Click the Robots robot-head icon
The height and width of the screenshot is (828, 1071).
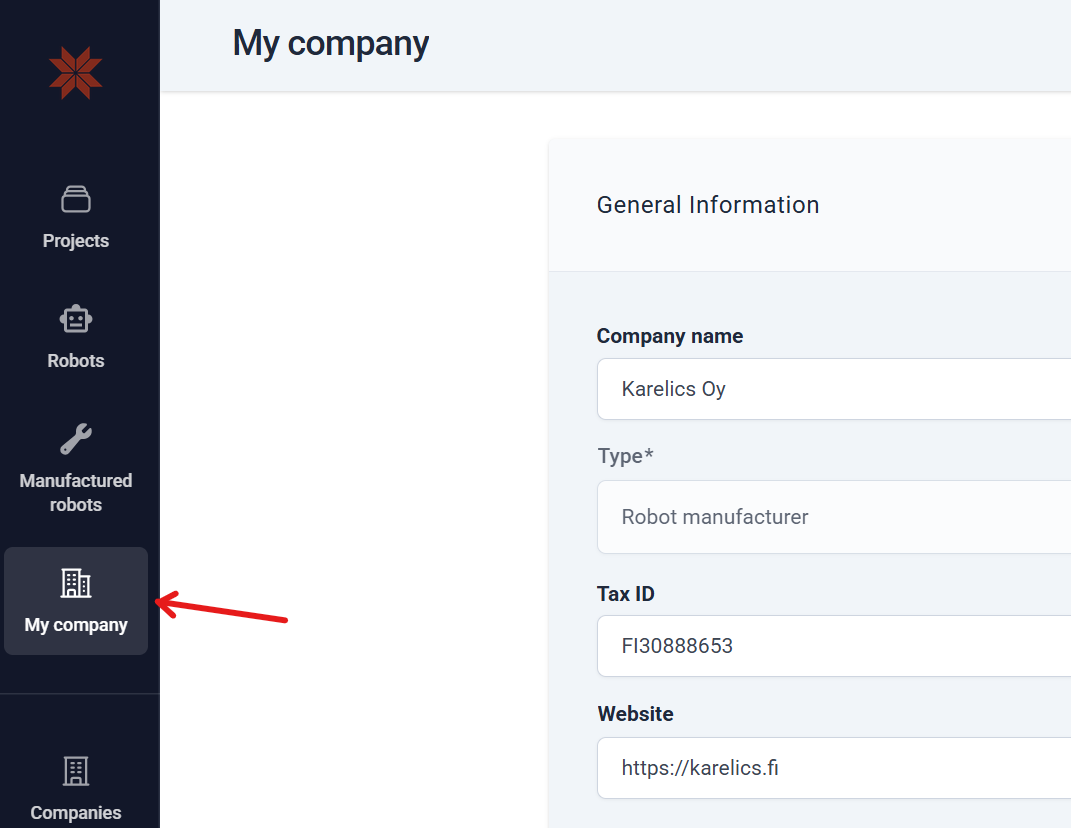(76, 319)
